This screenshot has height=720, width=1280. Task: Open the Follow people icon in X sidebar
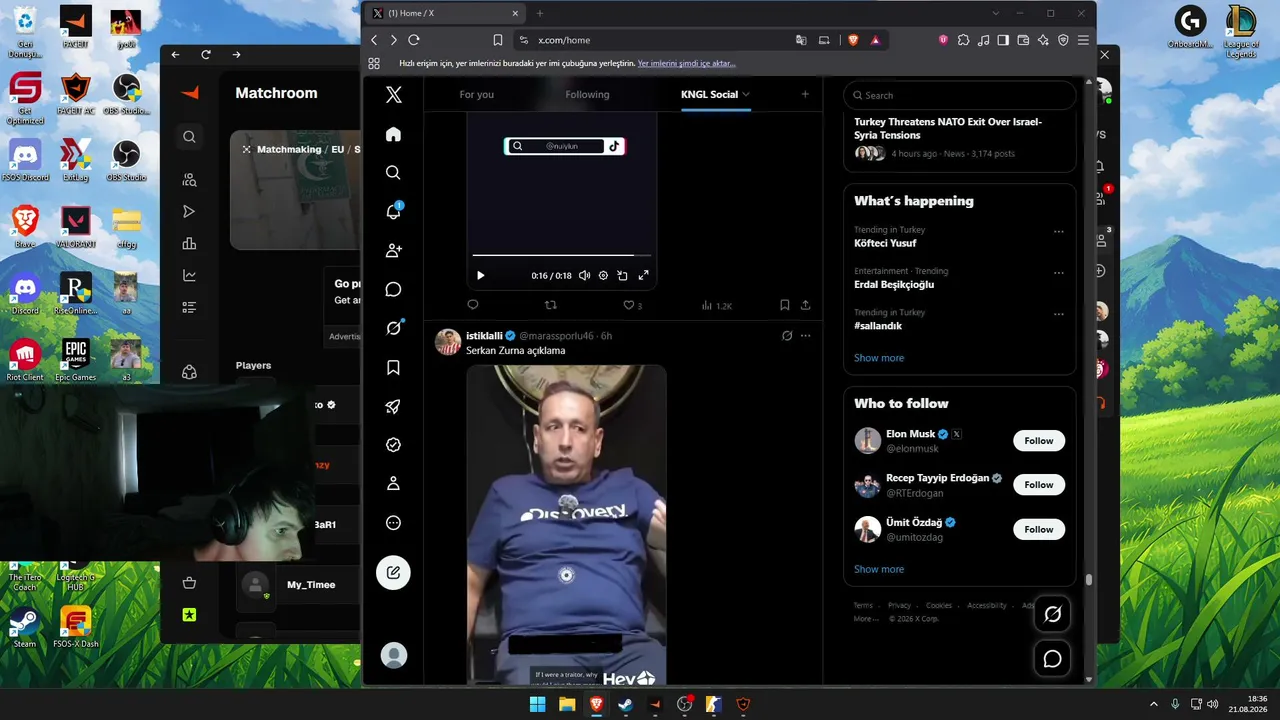tap(393, 250)
